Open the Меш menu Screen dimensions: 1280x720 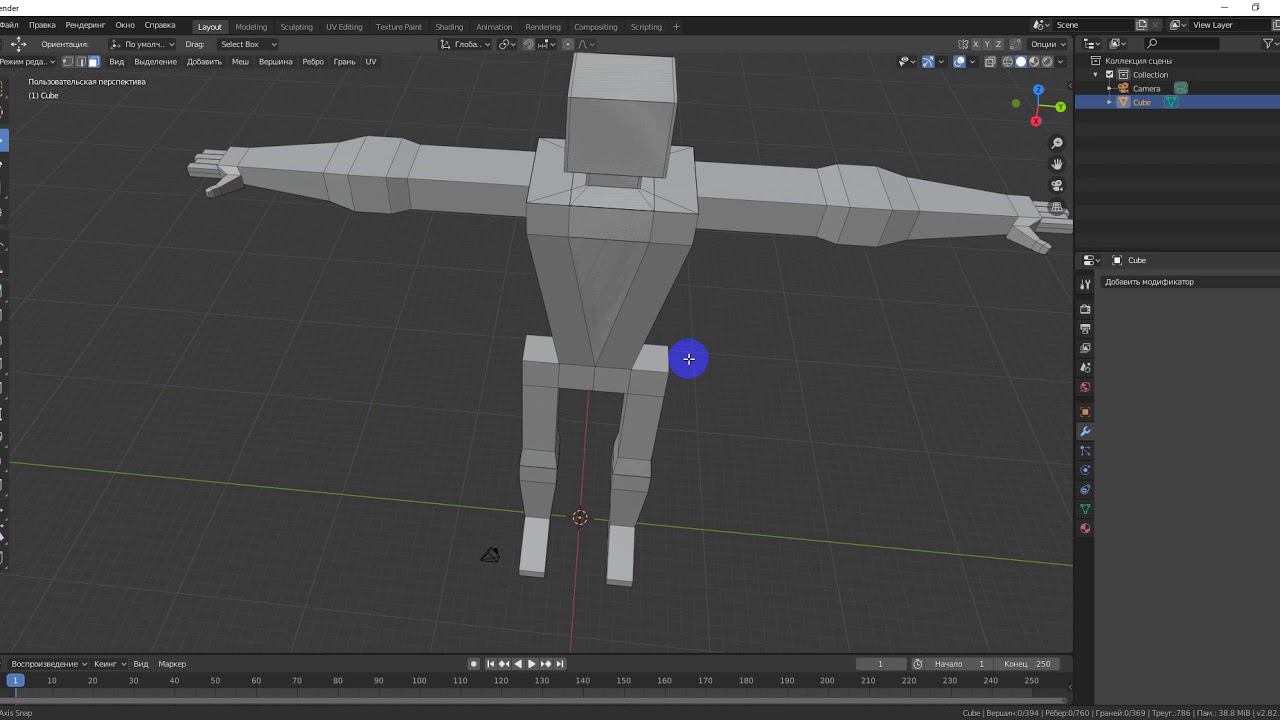[x=240, y=62]
